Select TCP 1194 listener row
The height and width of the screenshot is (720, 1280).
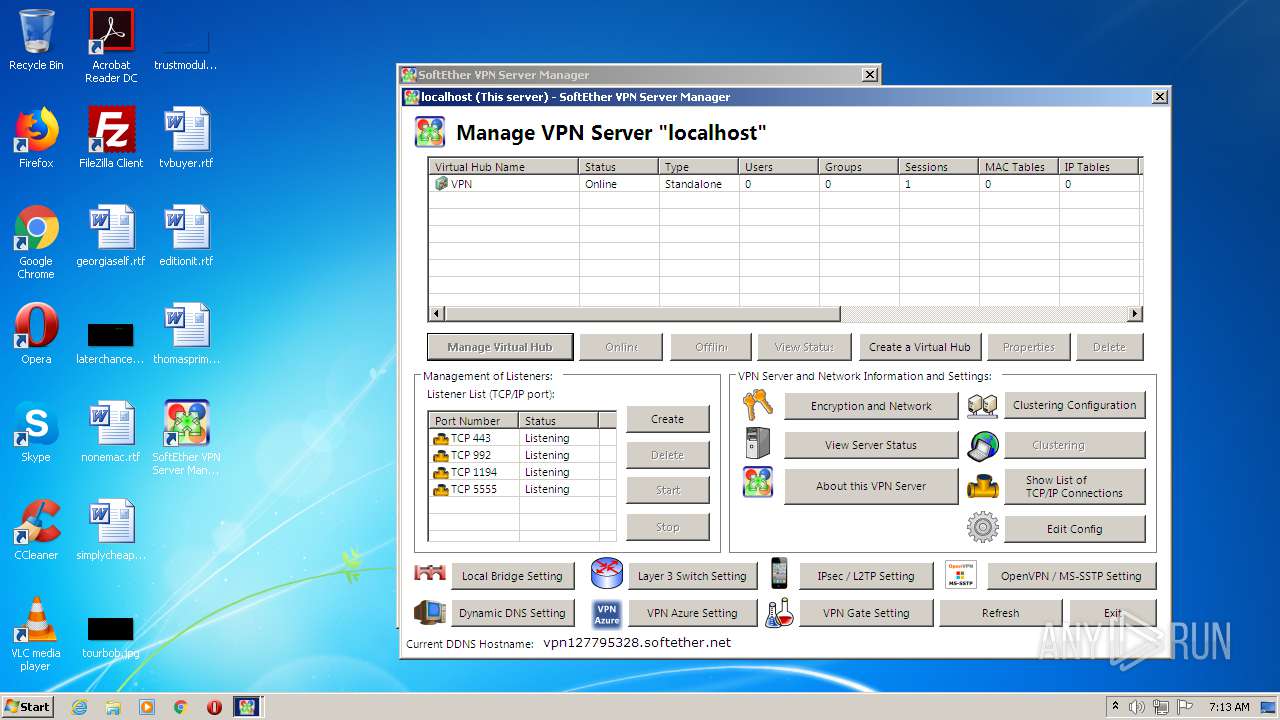[x=523, y=472]
